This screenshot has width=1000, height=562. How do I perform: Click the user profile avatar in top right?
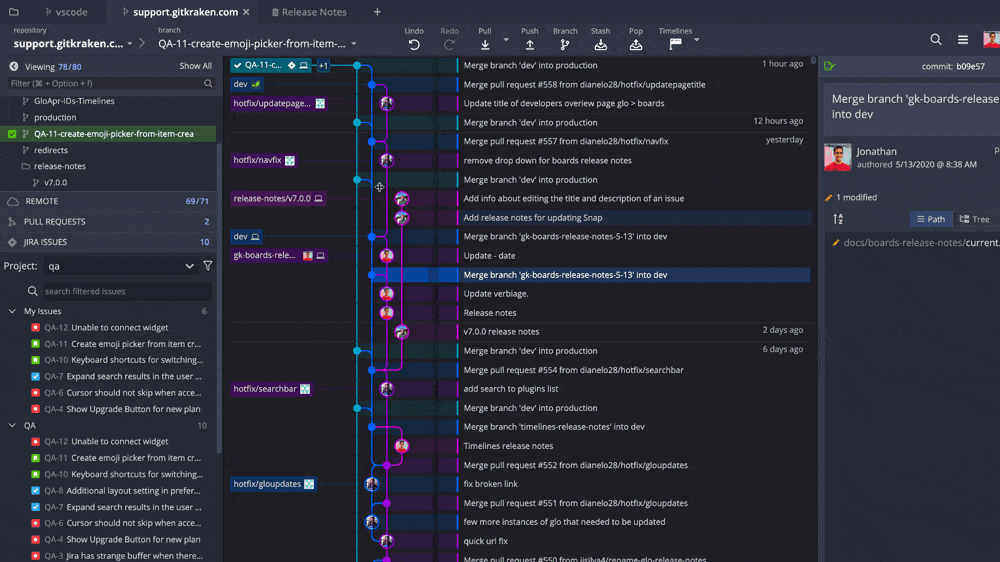[992, 40]
